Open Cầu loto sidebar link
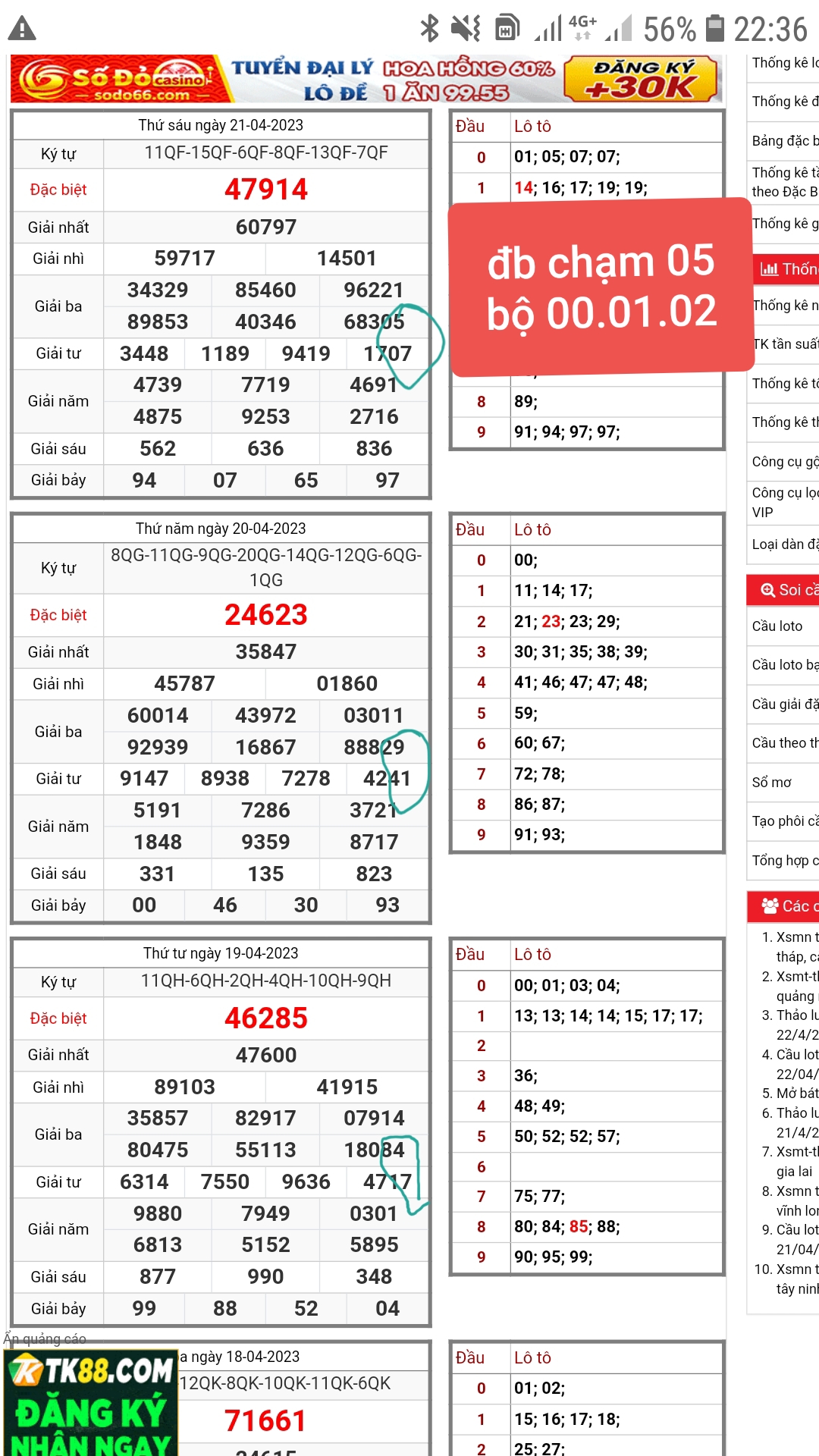 (x=777, y=626)
